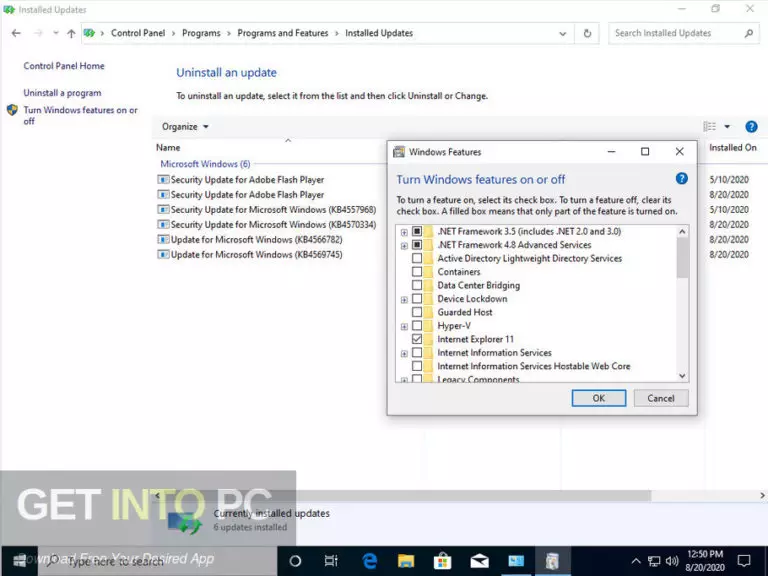Open File Explorer from taskbar
Image resolution: width=768 pixels, height=576 pixels.
(406, 561)
